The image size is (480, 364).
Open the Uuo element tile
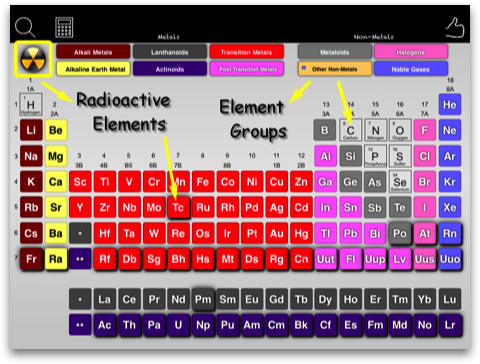click(x=450, y=259)
